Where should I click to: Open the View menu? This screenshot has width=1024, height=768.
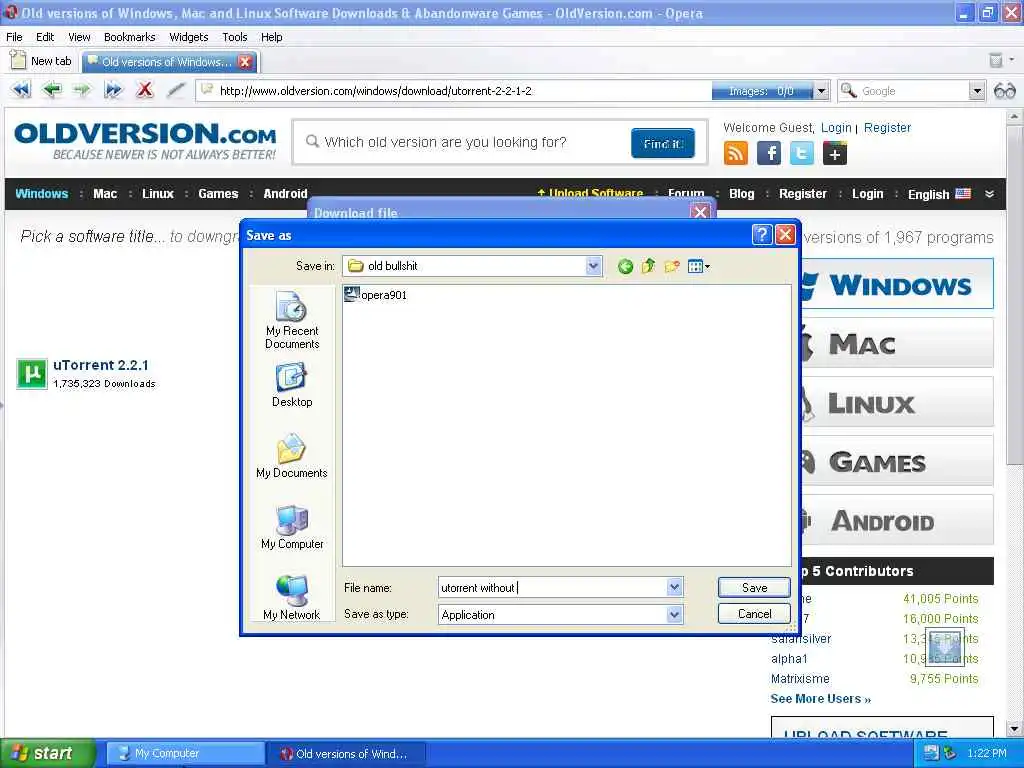click(x=79, y=37)
